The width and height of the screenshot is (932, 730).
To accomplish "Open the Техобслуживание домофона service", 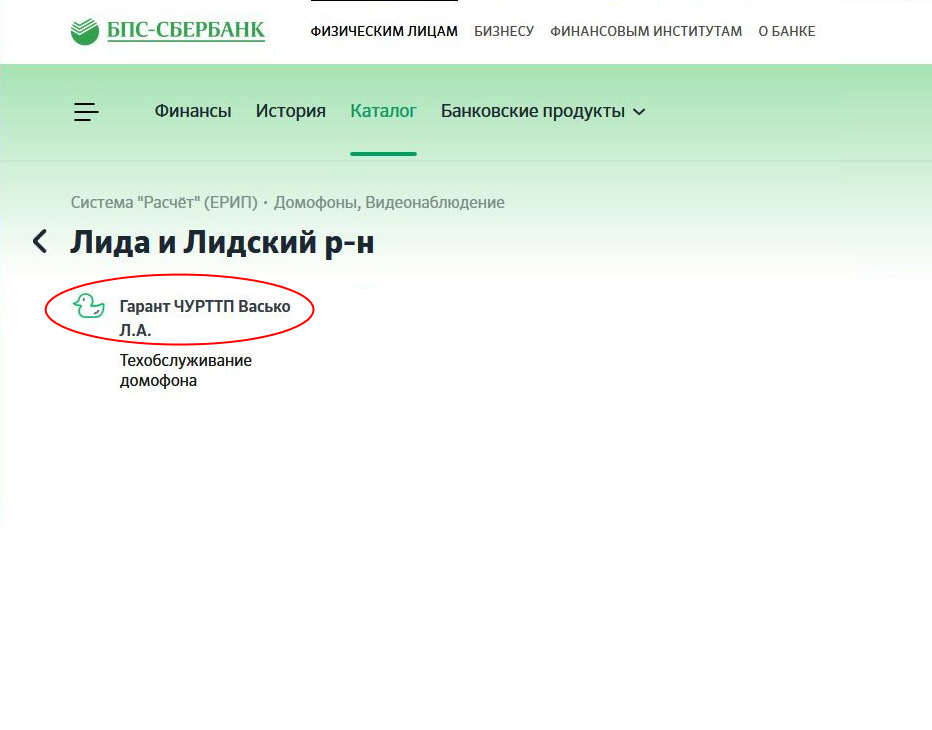I will pos(185,370).
